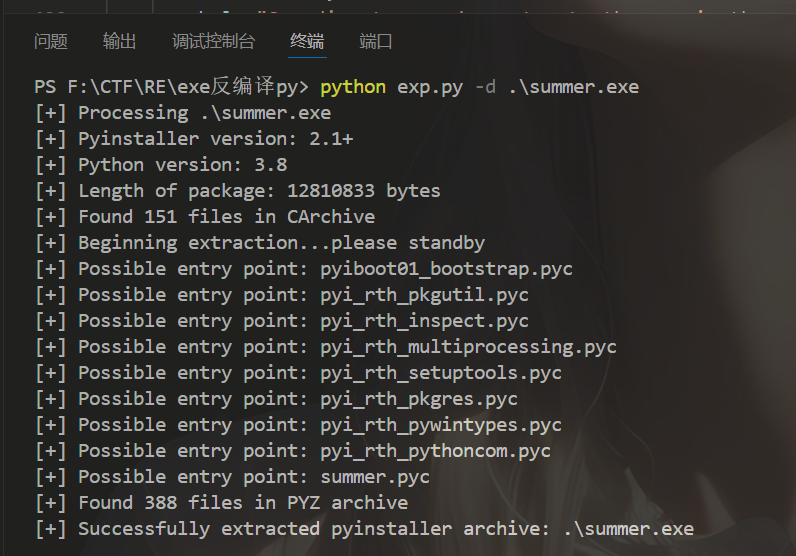Click the pyi_rth_setuptools.pyc entry point line
796x556 pixels.
tap(298, 373)
